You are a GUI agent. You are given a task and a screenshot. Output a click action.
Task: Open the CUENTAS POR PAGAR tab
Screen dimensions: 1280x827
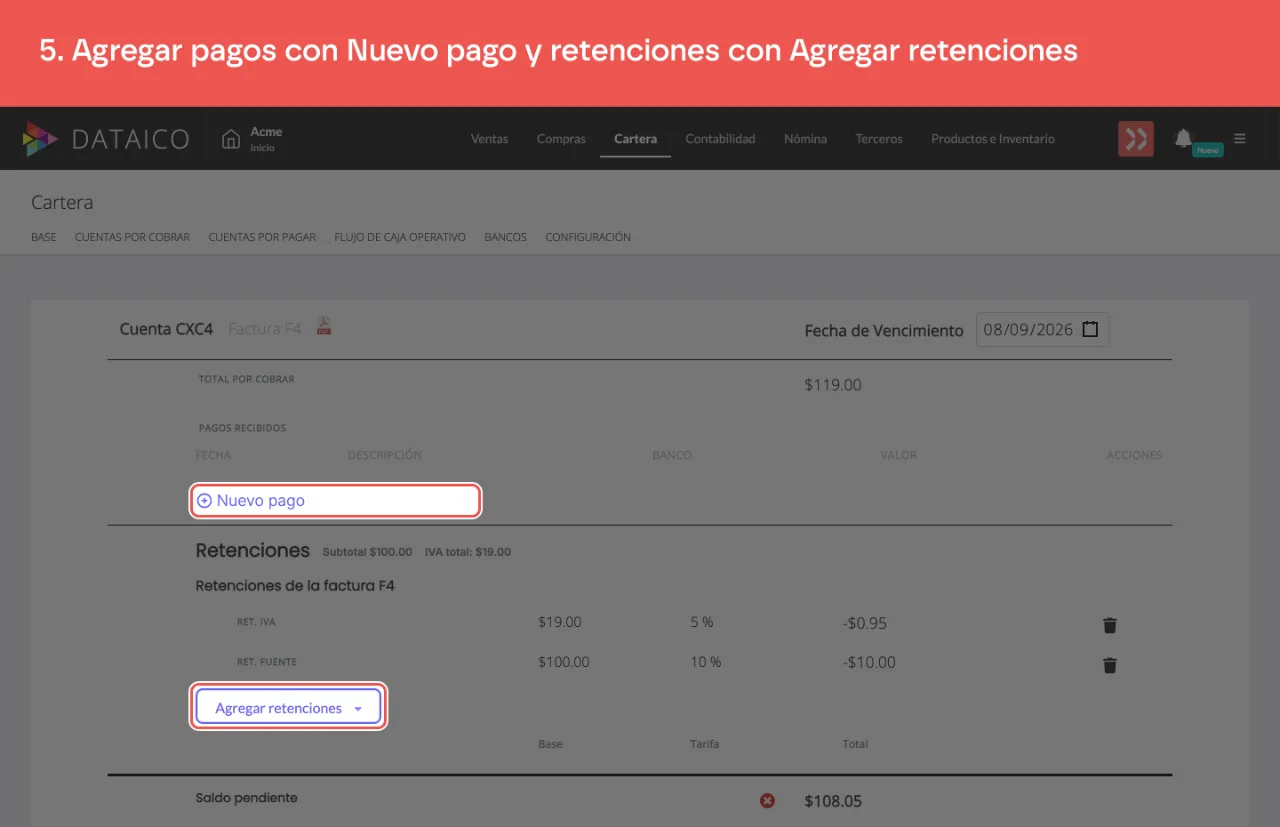click(262, 237)
